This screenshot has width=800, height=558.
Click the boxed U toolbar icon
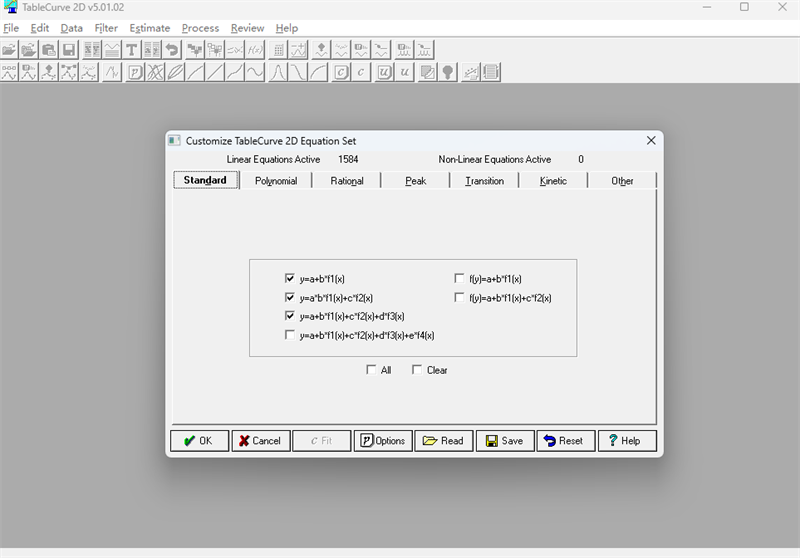coord(385,72)
